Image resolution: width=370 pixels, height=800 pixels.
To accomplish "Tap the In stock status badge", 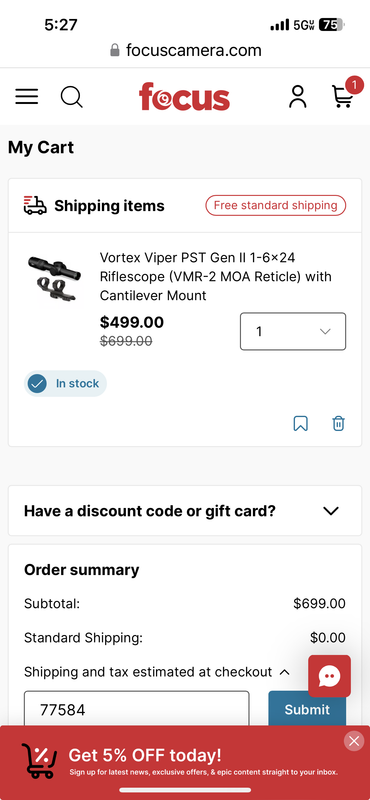I will coord(65,384).
